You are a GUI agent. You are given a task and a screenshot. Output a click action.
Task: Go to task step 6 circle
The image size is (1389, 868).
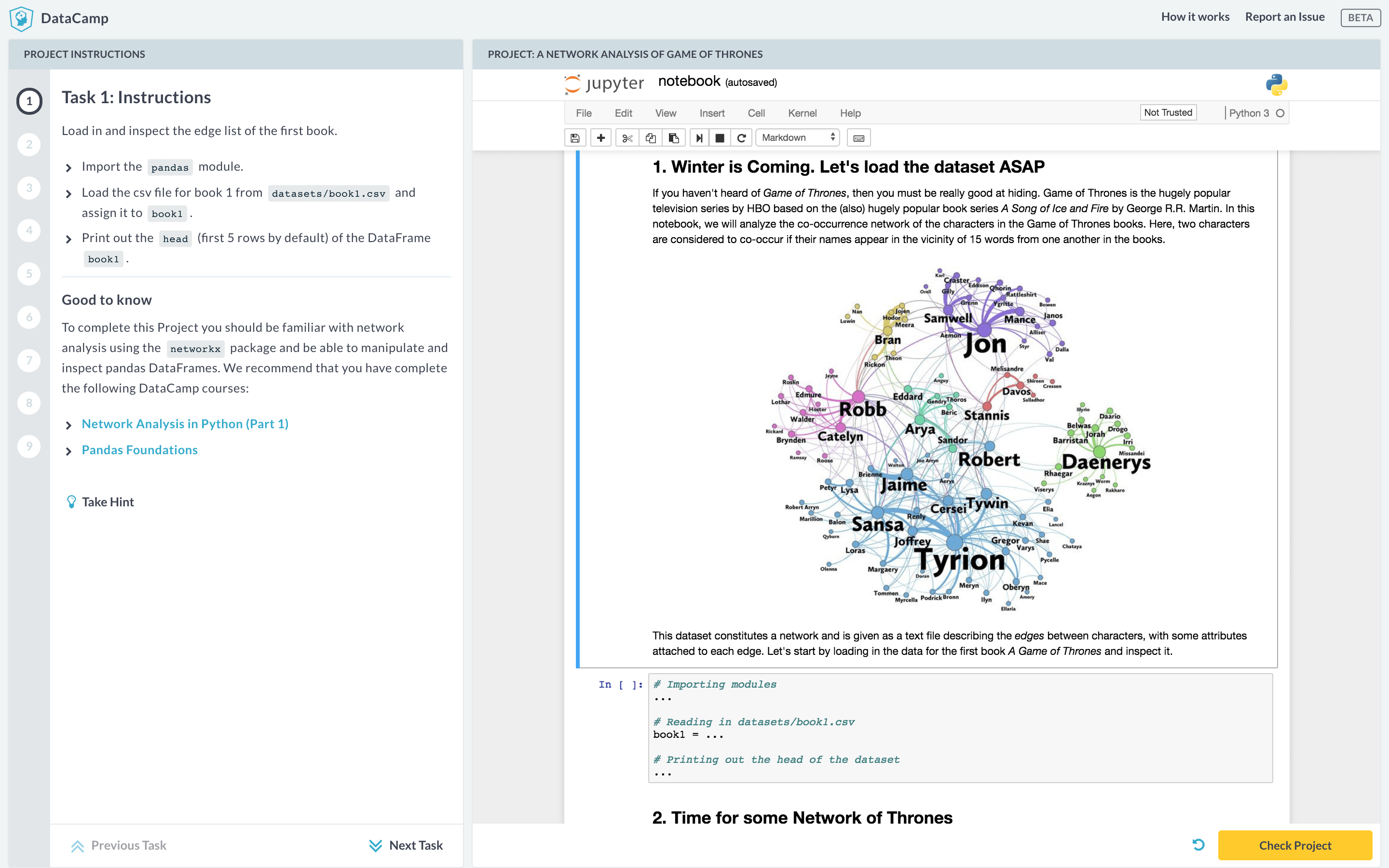(29, 317)
